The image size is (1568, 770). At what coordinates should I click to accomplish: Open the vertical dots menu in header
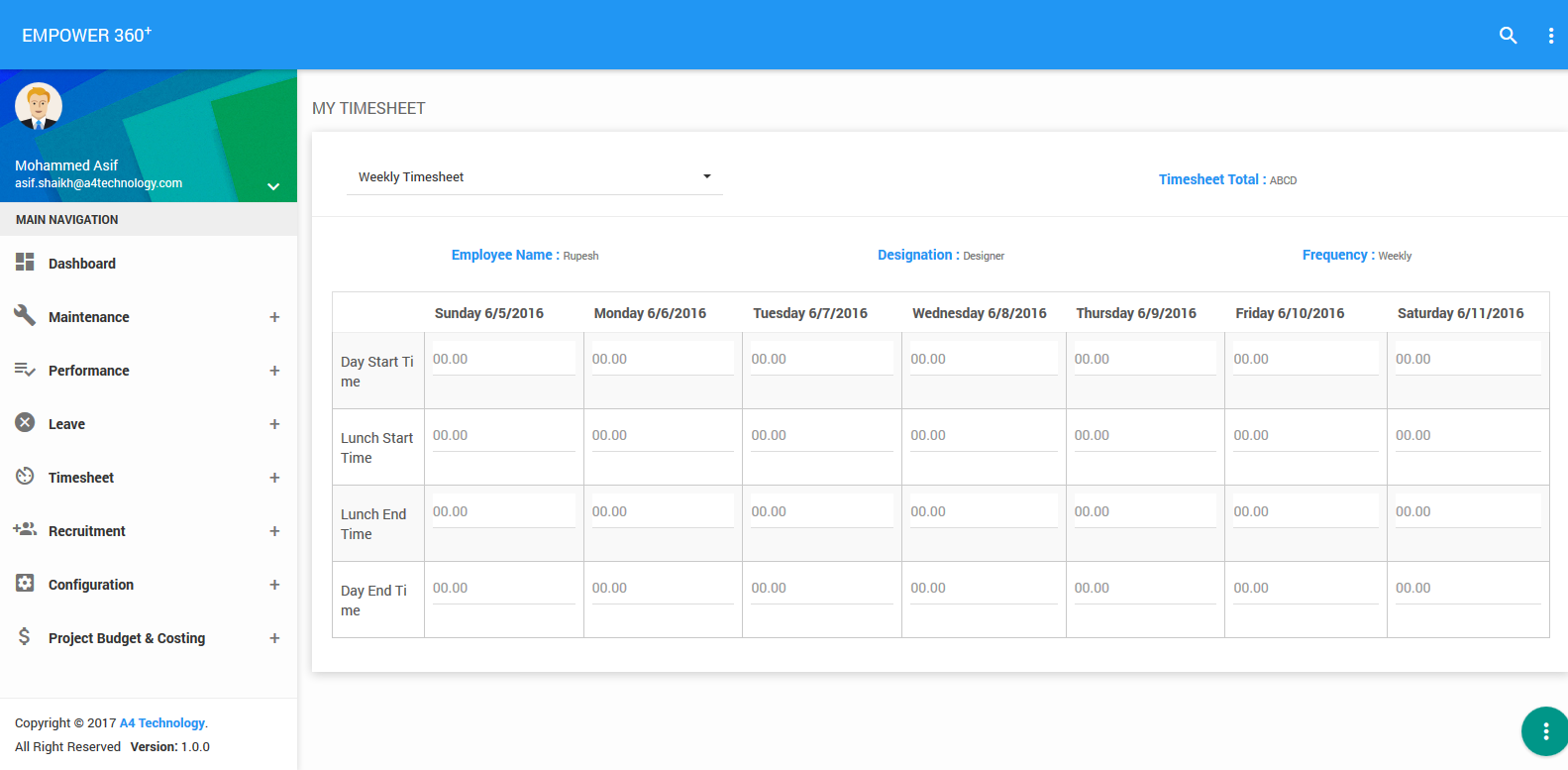pyautogui.click(x=1550, y=36)
